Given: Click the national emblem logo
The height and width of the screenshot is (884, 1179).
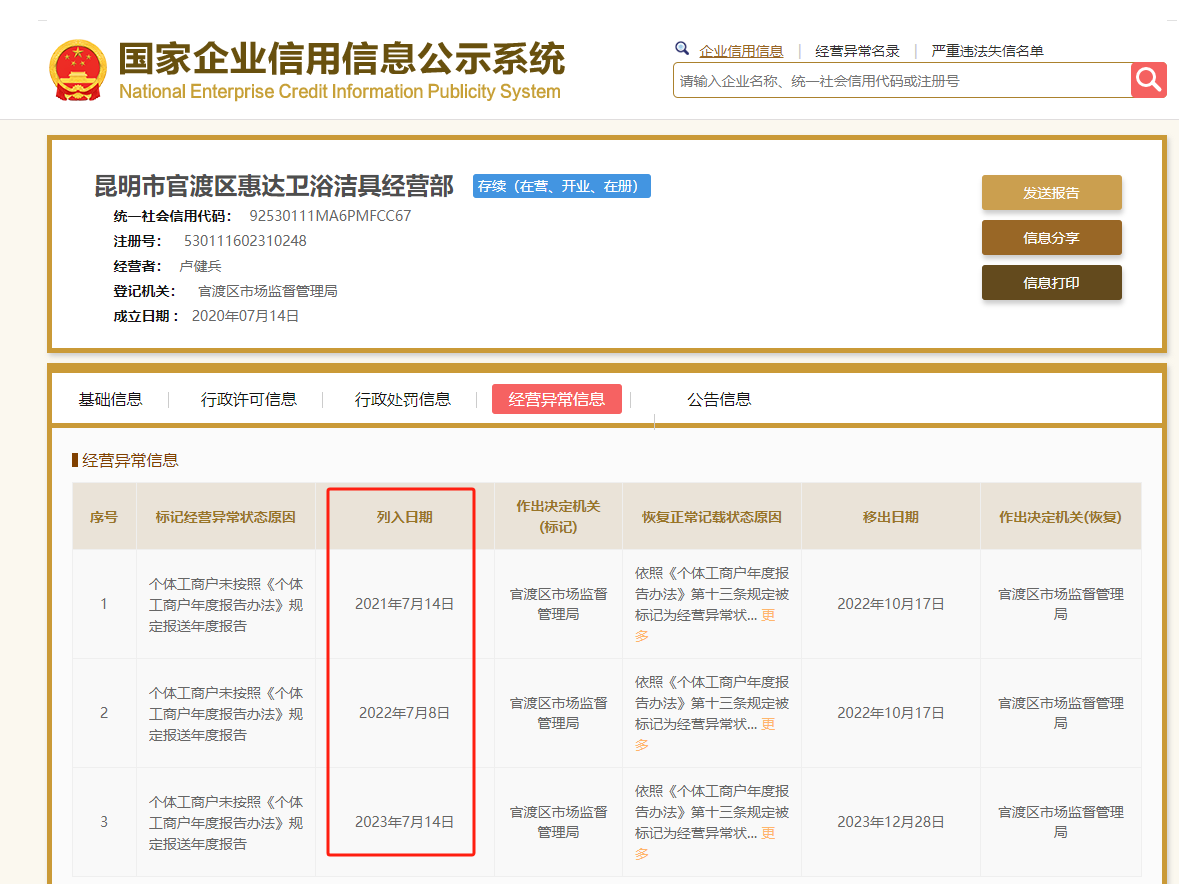Looking at the screenshot, I should pos(77,70).
